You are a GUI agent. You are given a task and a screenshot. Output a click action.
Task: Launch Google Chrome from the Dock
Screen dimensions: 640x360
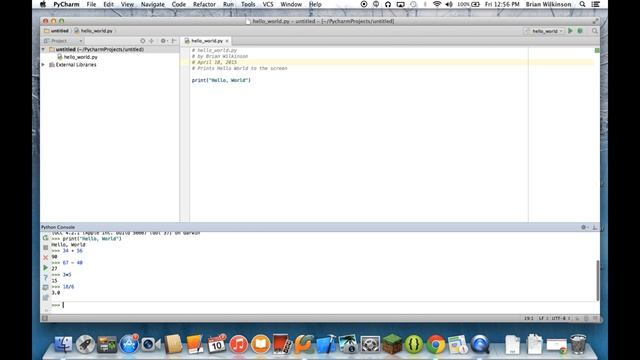point(436,344)
